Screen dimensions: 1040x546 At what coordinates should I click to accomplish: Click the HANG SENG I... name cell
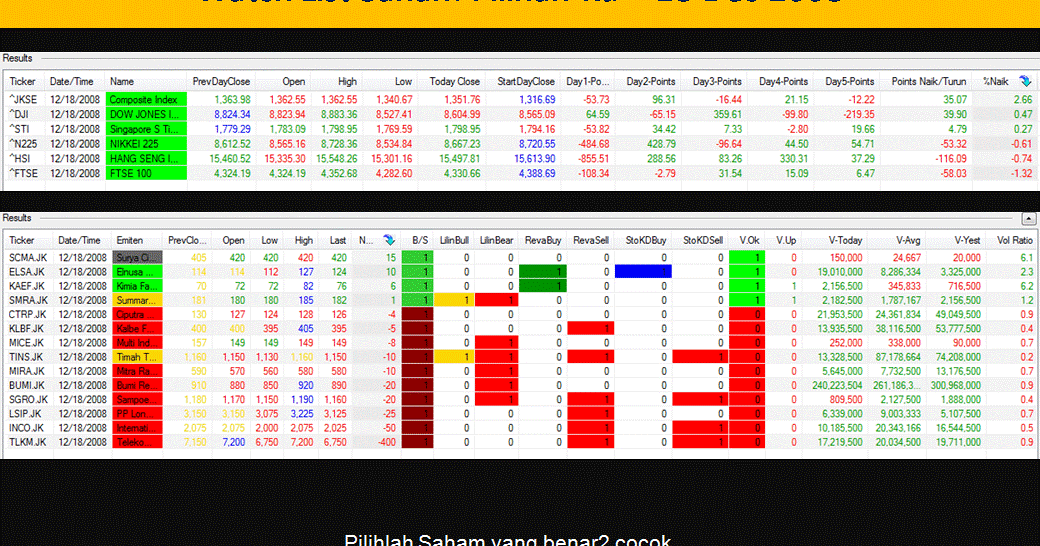coord(146,159)
